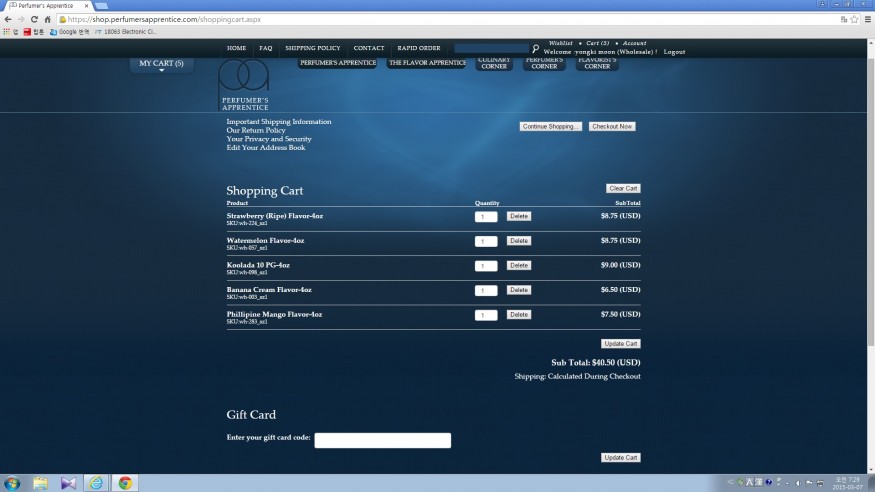Open the SHIPPING POLICY menu item
Screen dimensions: 875x492
[x=312, y=48]
